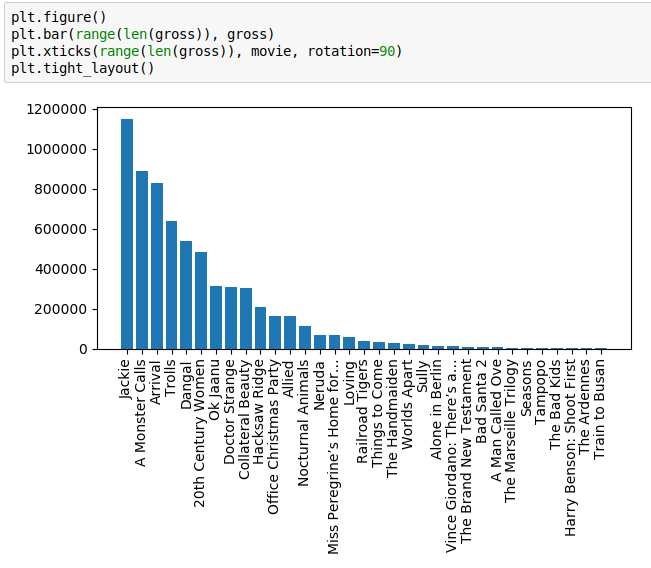Viewport: 651px width, 568px height.
Task: Click the 'The Handmaiden' x-axis label
Action: coord(392,419)
